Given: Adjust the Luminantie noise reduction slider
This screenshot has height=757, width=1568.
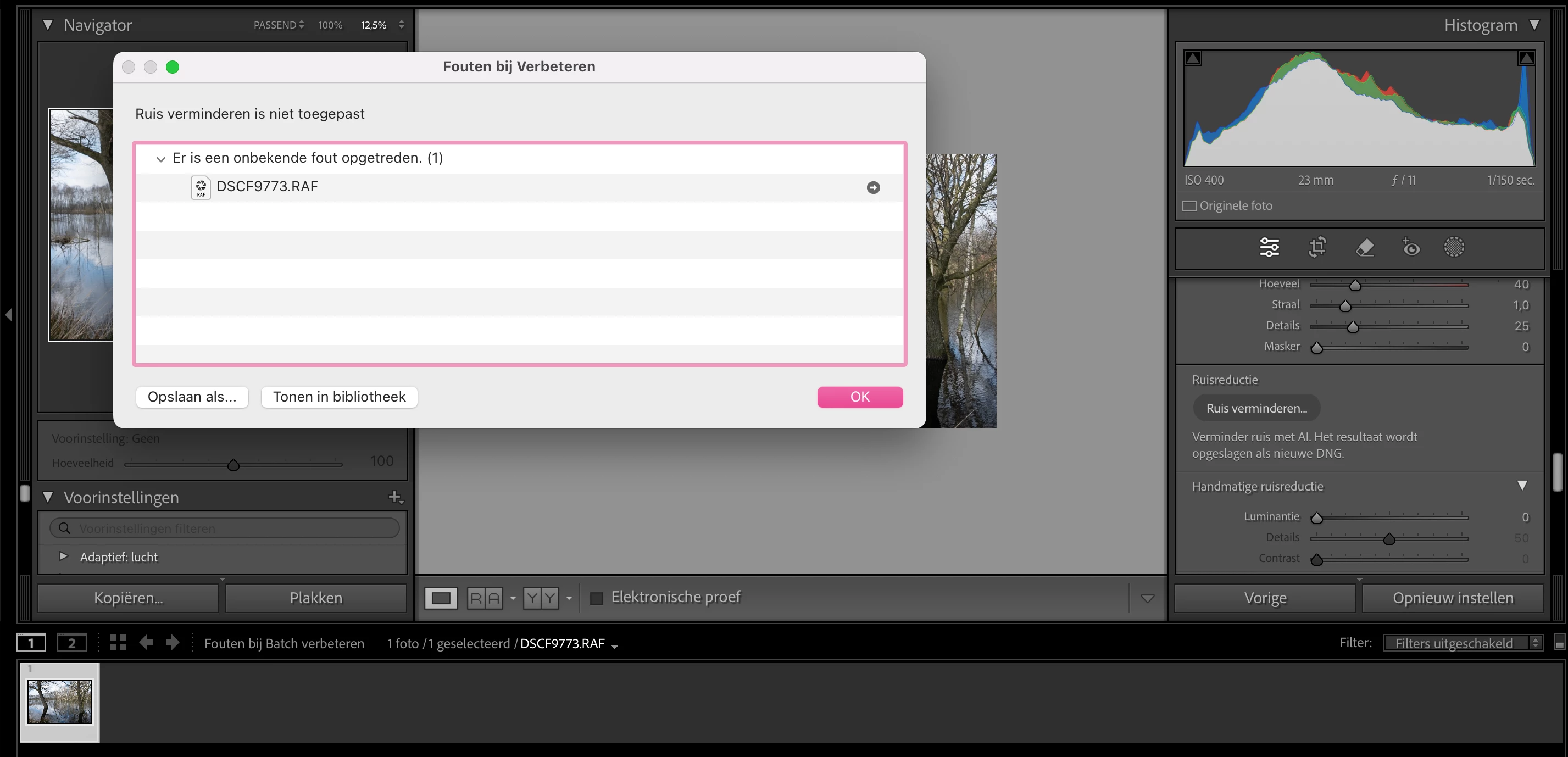Looking at the screenshot, I should coord(1316,518).
